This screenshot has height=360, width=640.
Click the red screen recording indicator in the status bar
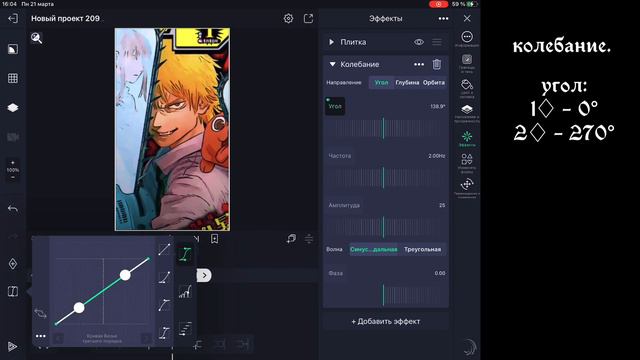438,4
